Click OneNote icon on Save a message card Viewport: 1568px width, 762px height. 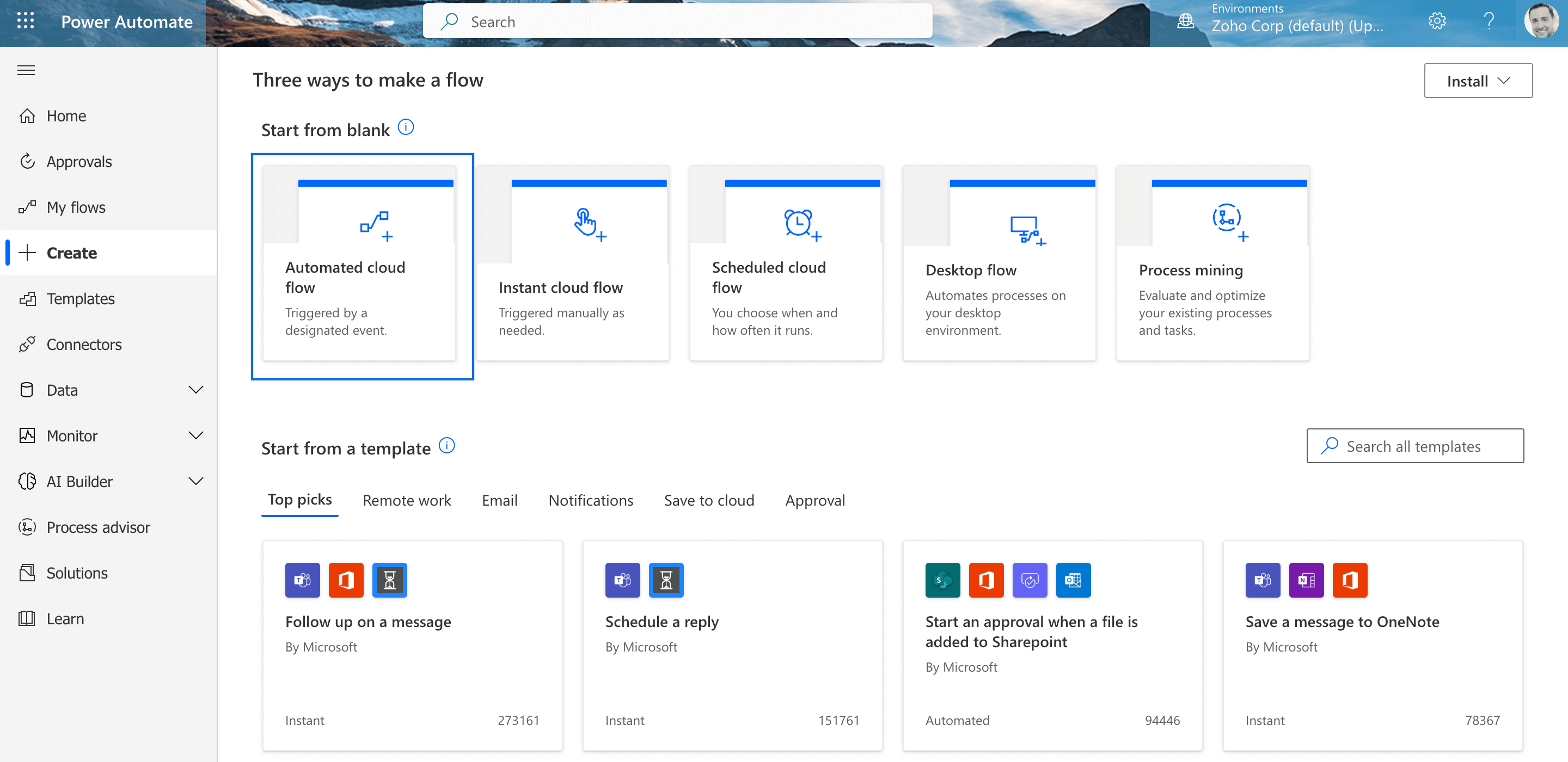tap(1306, 580)
